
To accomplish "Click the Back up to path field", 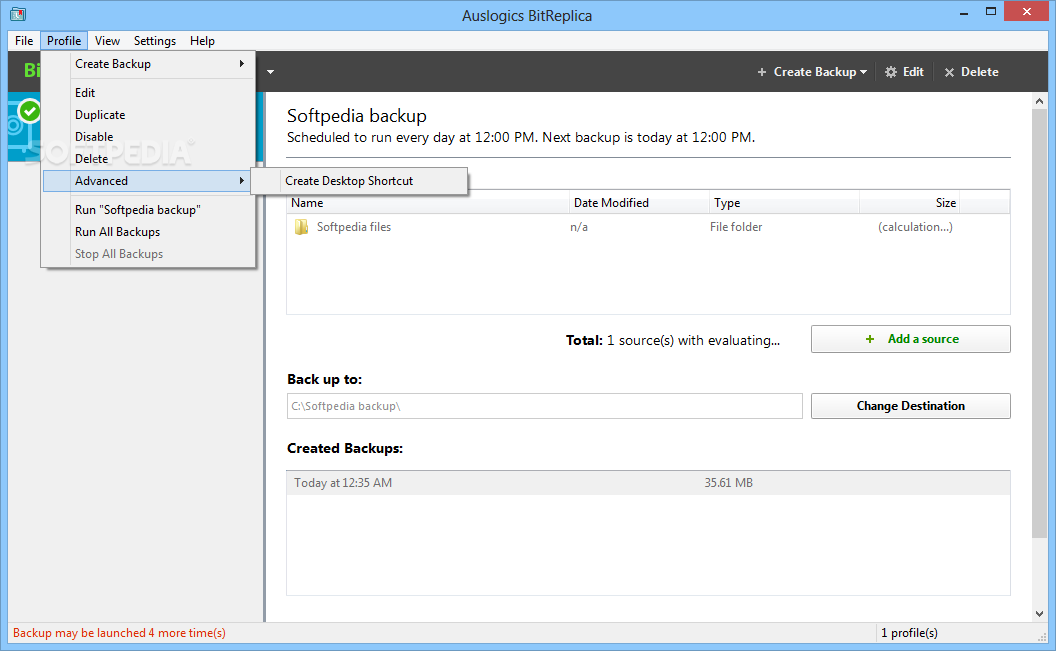I will pos(545,406).
